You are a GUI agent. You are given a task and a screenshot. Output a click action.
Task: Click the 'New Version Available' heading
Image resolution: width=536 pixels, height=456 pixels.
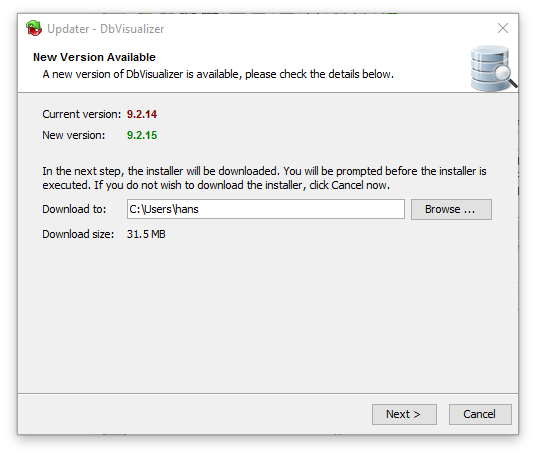click(x=94, y=57)
